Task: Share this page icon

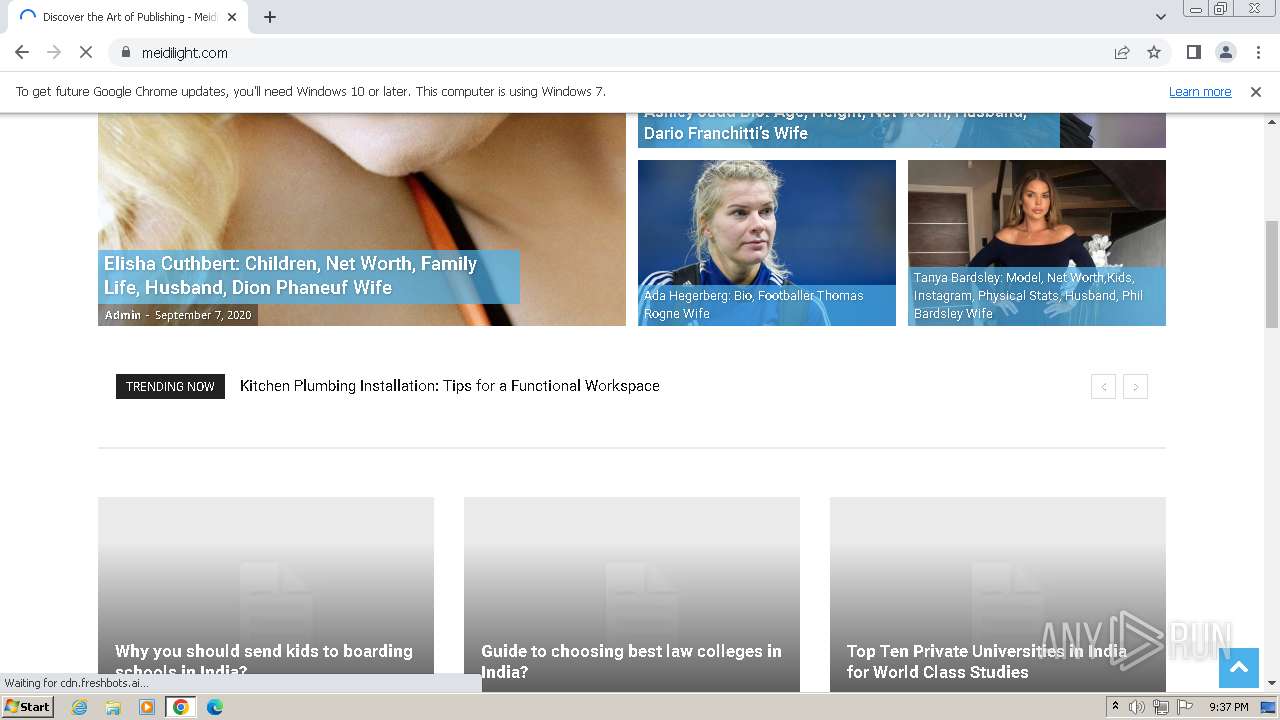Action: tap(1122, 52)
